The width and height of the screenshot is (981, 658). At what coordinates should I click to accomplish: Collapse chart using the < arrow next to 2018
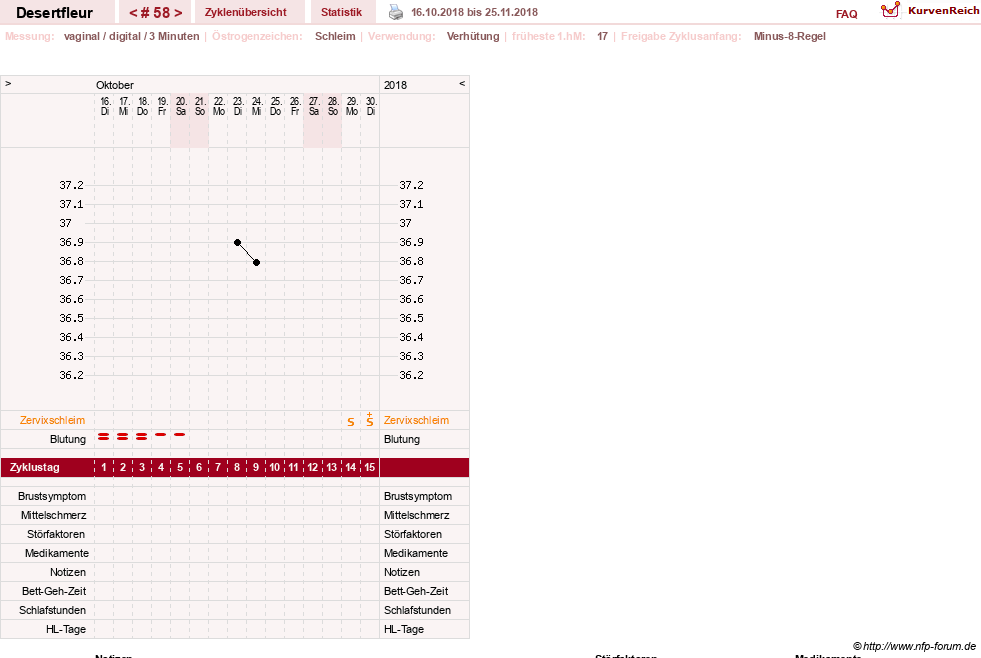[x=462, y=83]
